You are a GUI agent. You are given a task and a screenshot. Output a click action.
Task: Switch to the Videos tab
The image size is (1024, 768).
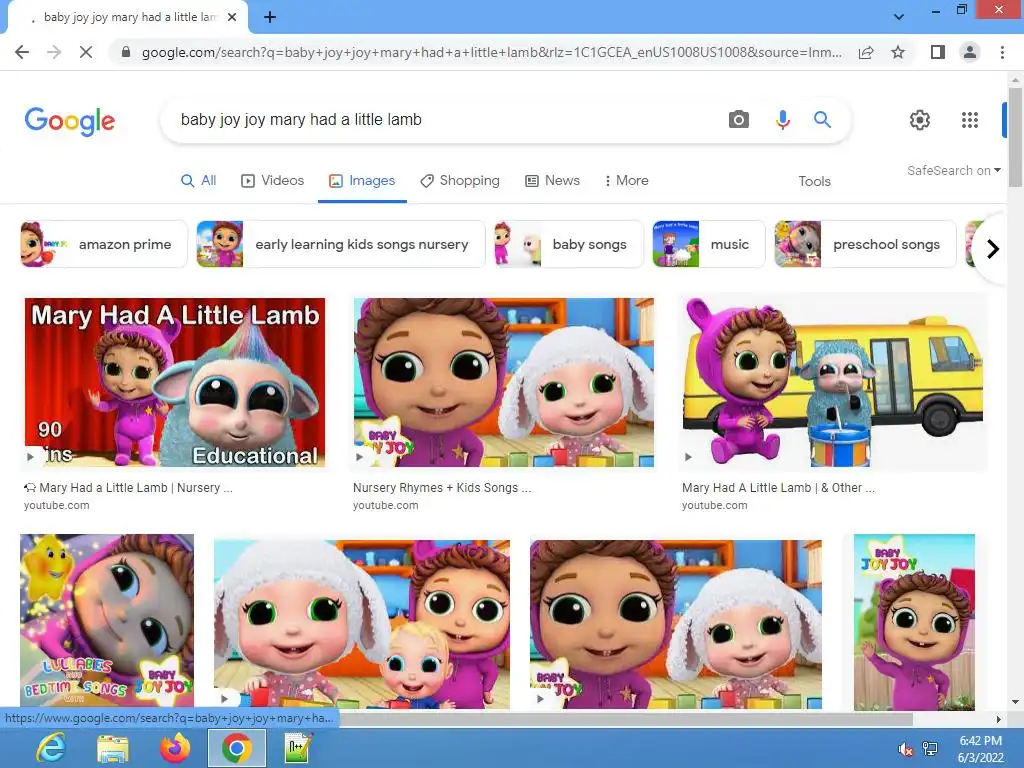tap(272, 181)
